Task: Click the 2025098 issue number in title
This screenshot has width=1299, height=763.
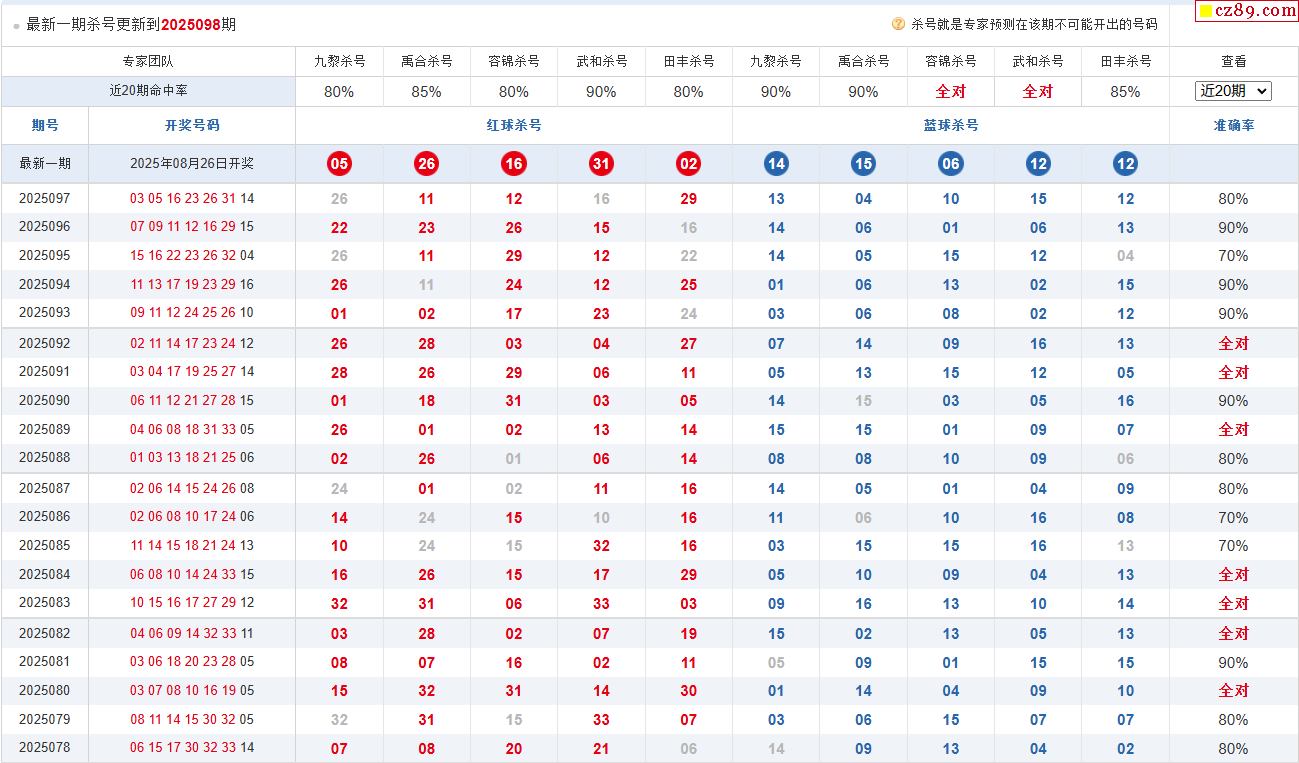Action: pyautogui.click(x=191, y=25)
